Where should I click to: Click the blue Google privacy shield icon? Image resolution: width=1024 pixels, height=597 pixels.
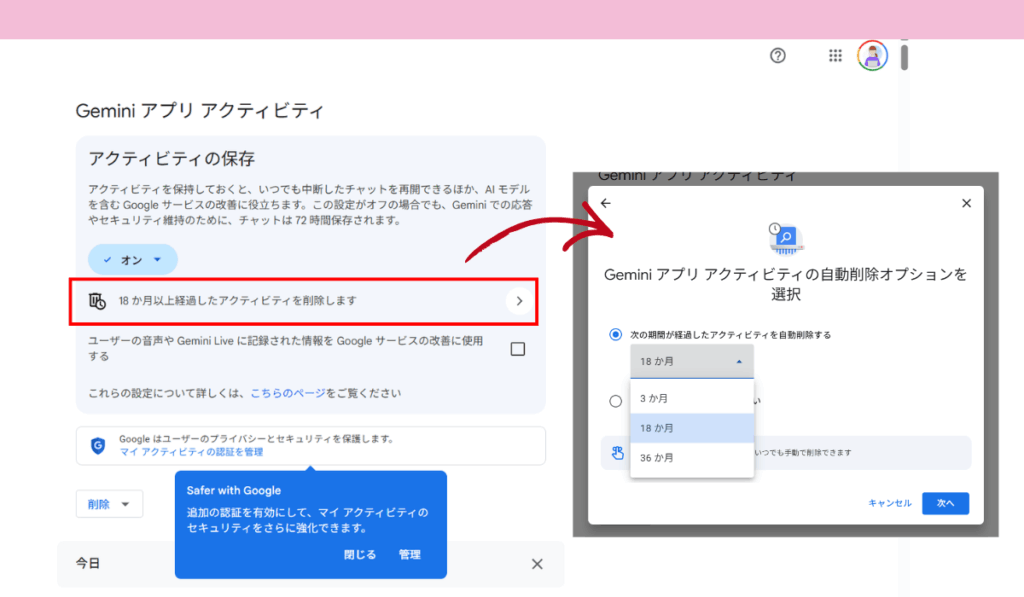98,446
